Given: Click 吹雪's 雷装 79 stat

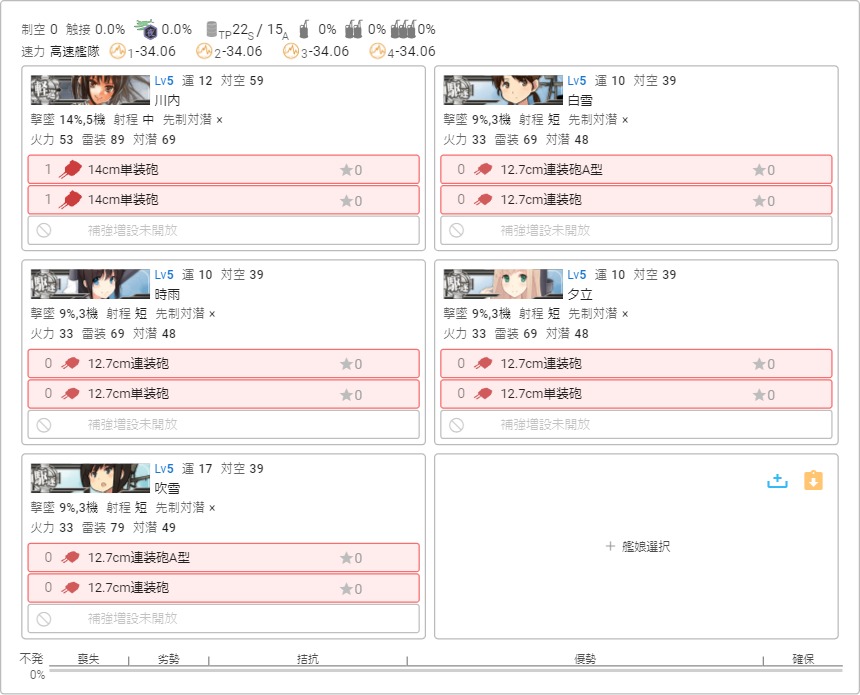Looking at the screenshot, I should coord(103,527).
